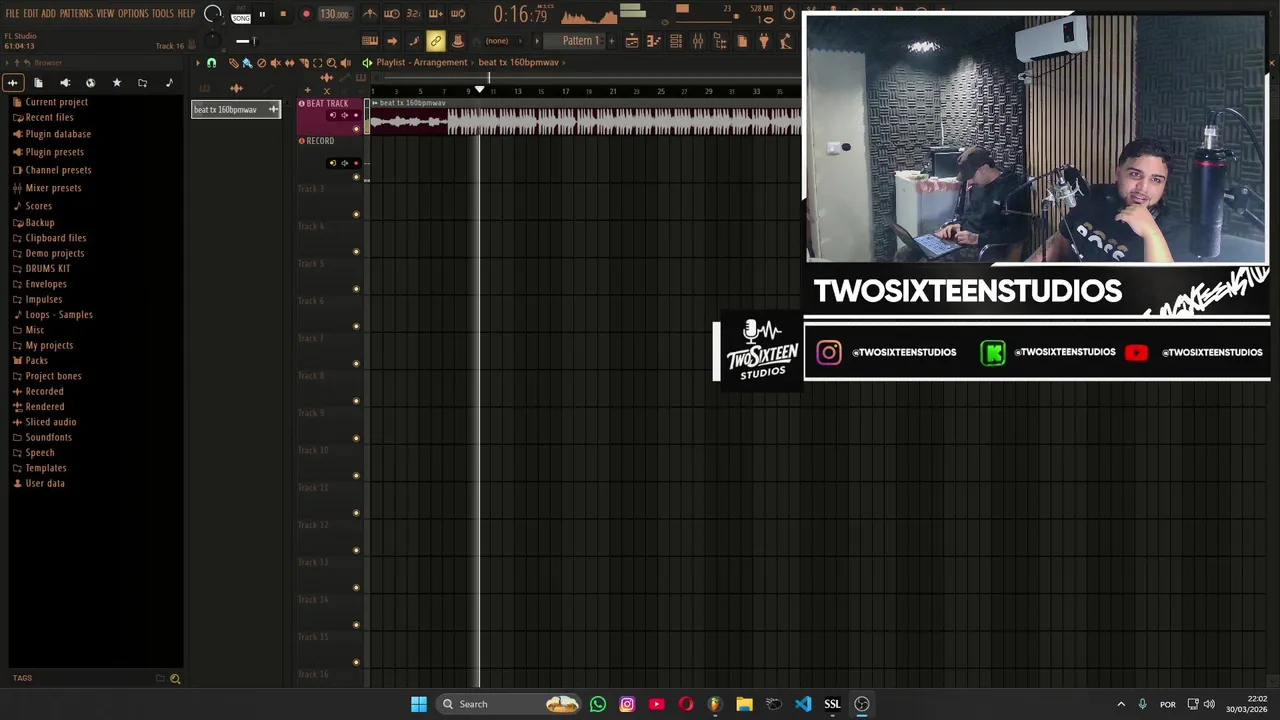Open the VIEW menu
Image resolution: width=1280 pixels, height=720 pixels.
105,13
